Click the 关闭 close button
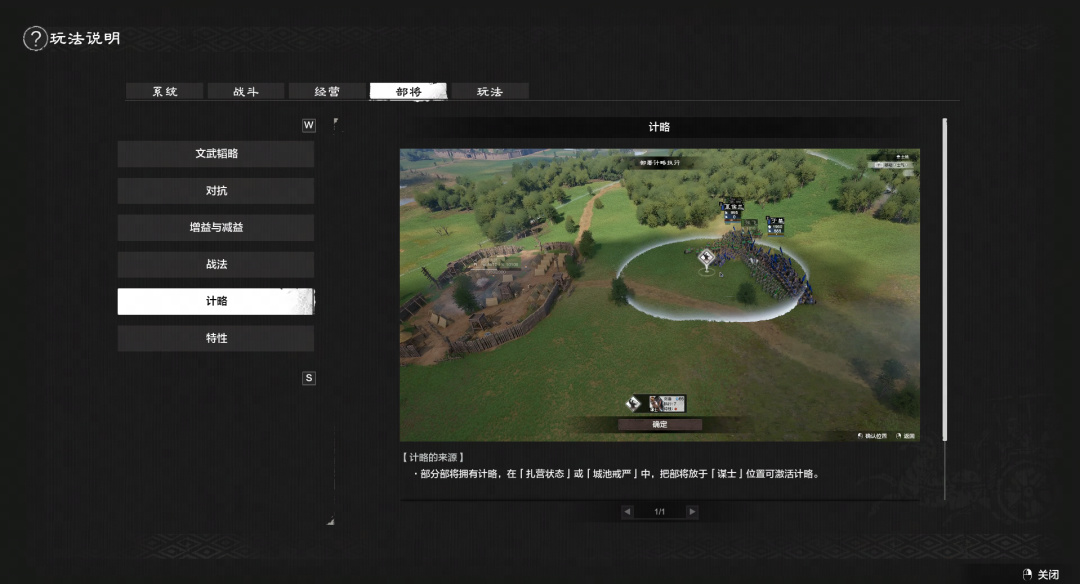This screenshot has width=1080, height=584. [x=1041, y=574]
